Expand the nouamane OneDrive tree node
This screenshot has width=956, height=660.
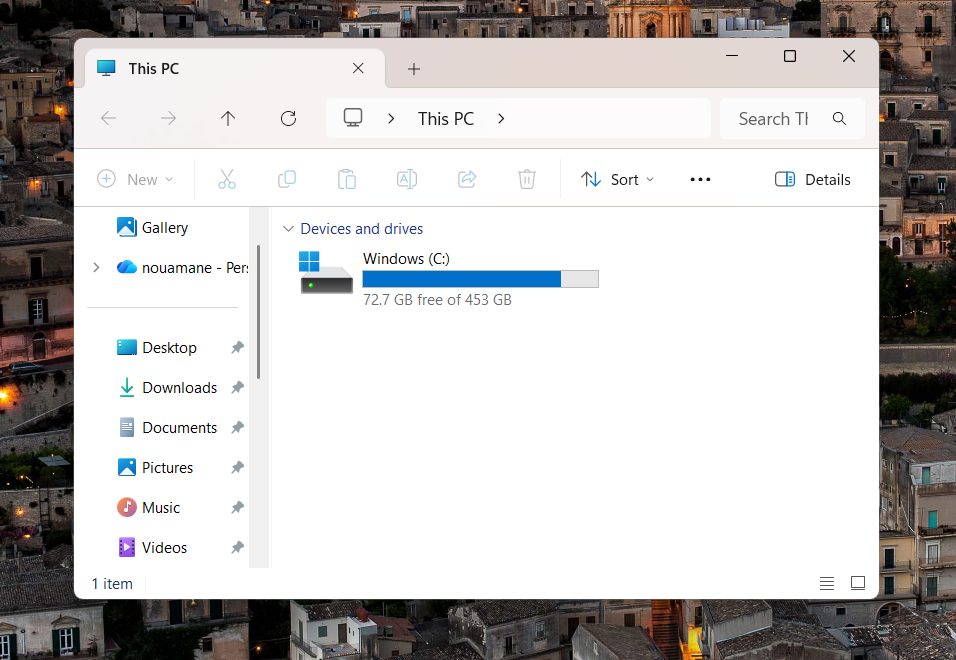click(x=96, y=267)
